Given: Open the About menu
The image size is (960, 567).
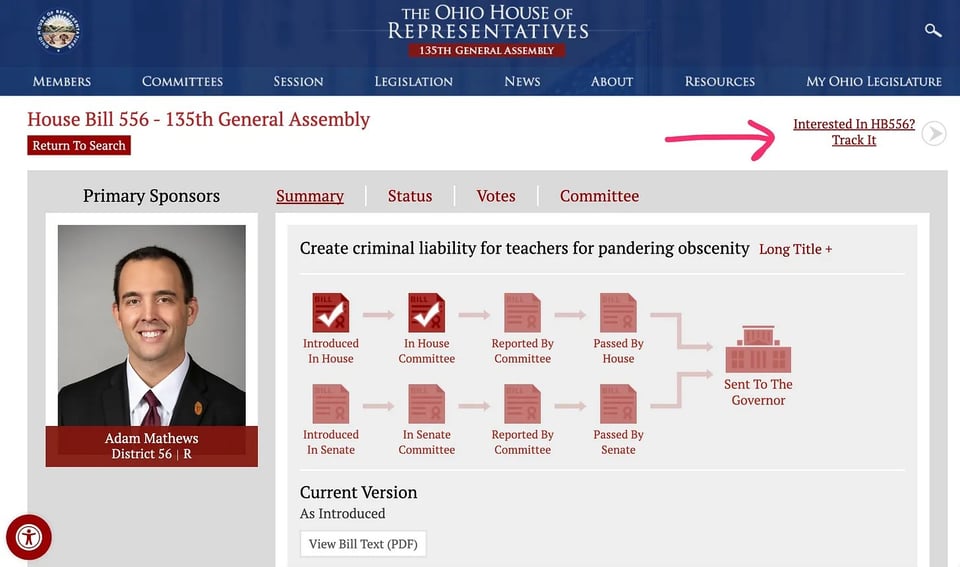Looking at the screenshot, I should 612,81.
